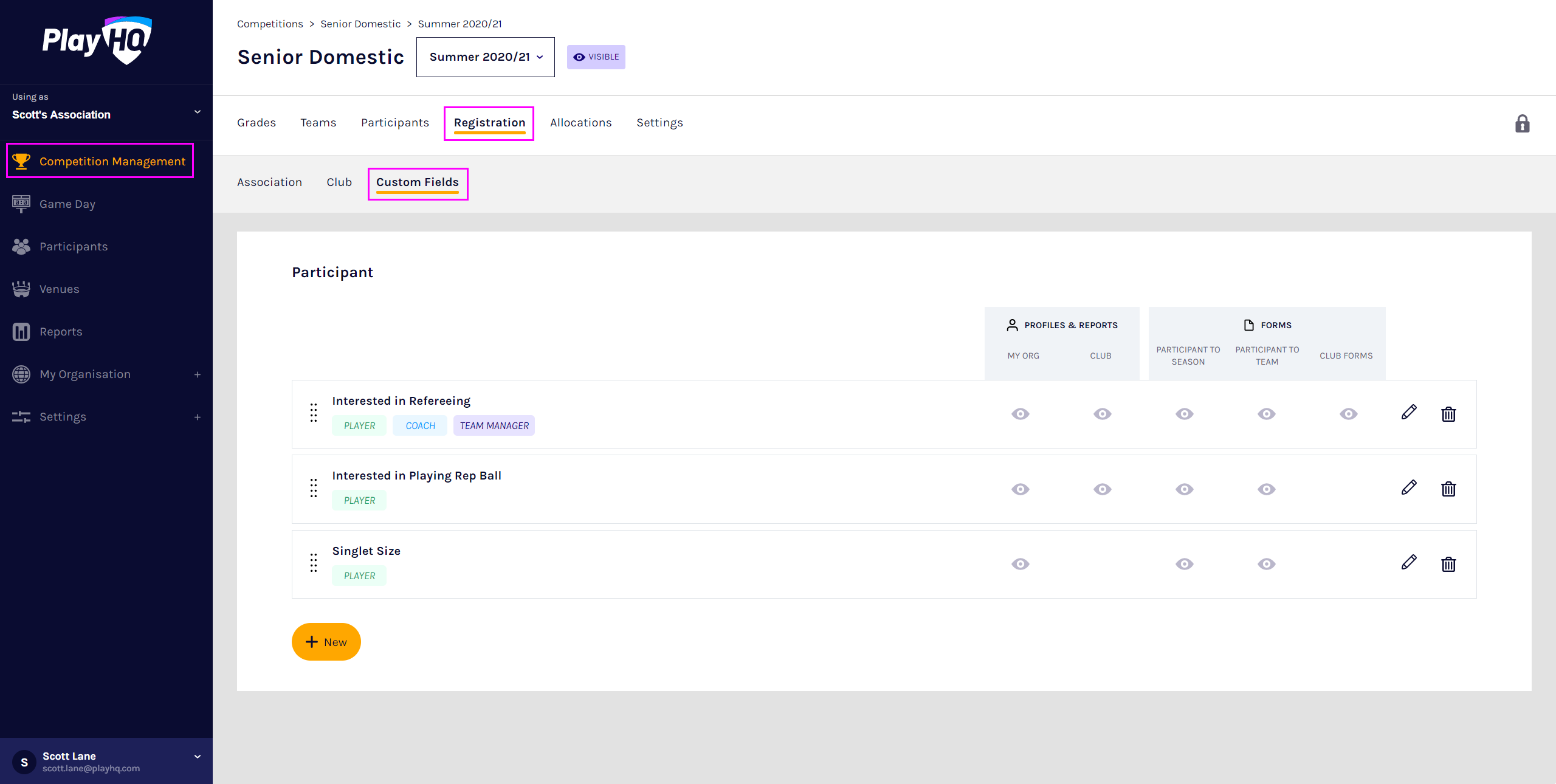The height and width of the screenshot is (784, 1556).
Task: Open the Summer 2020/21 season dropdown
Action: (485, 57)
